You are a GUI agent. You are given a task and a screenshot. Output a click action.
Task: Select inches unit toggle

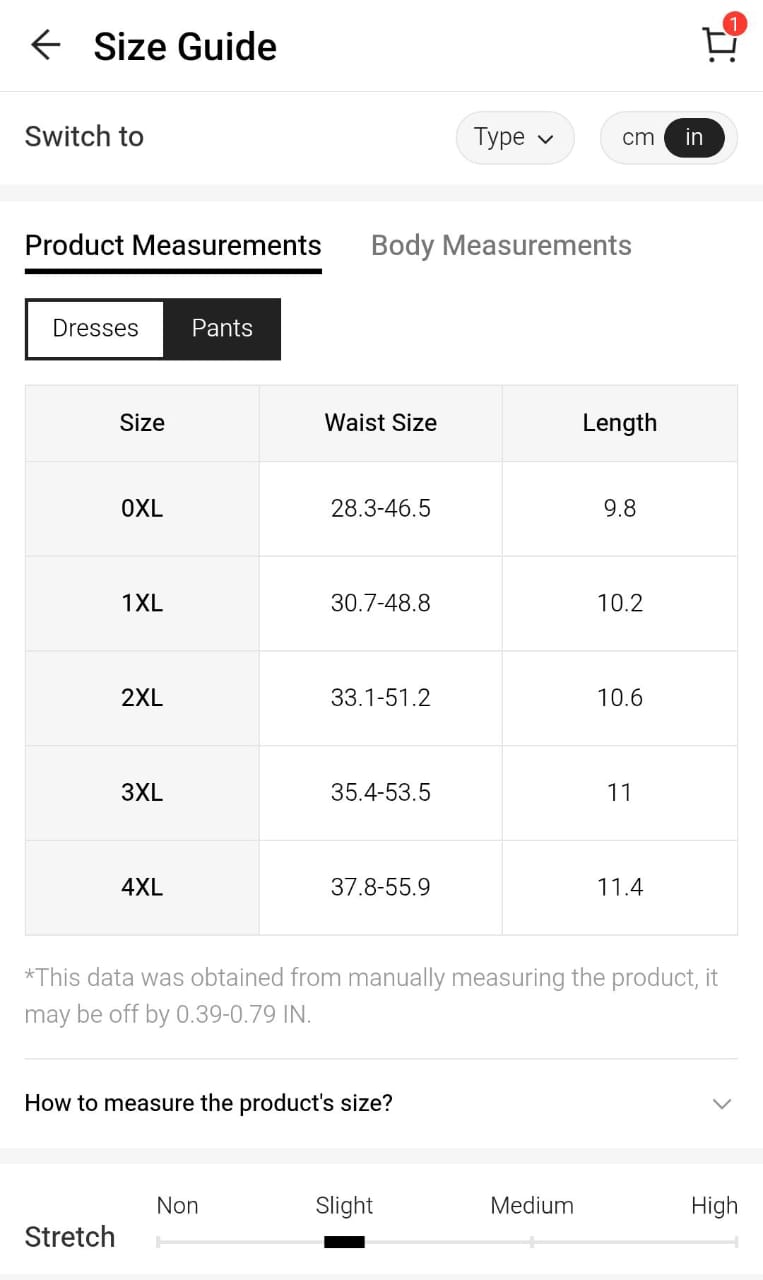[x=694, y=137]
